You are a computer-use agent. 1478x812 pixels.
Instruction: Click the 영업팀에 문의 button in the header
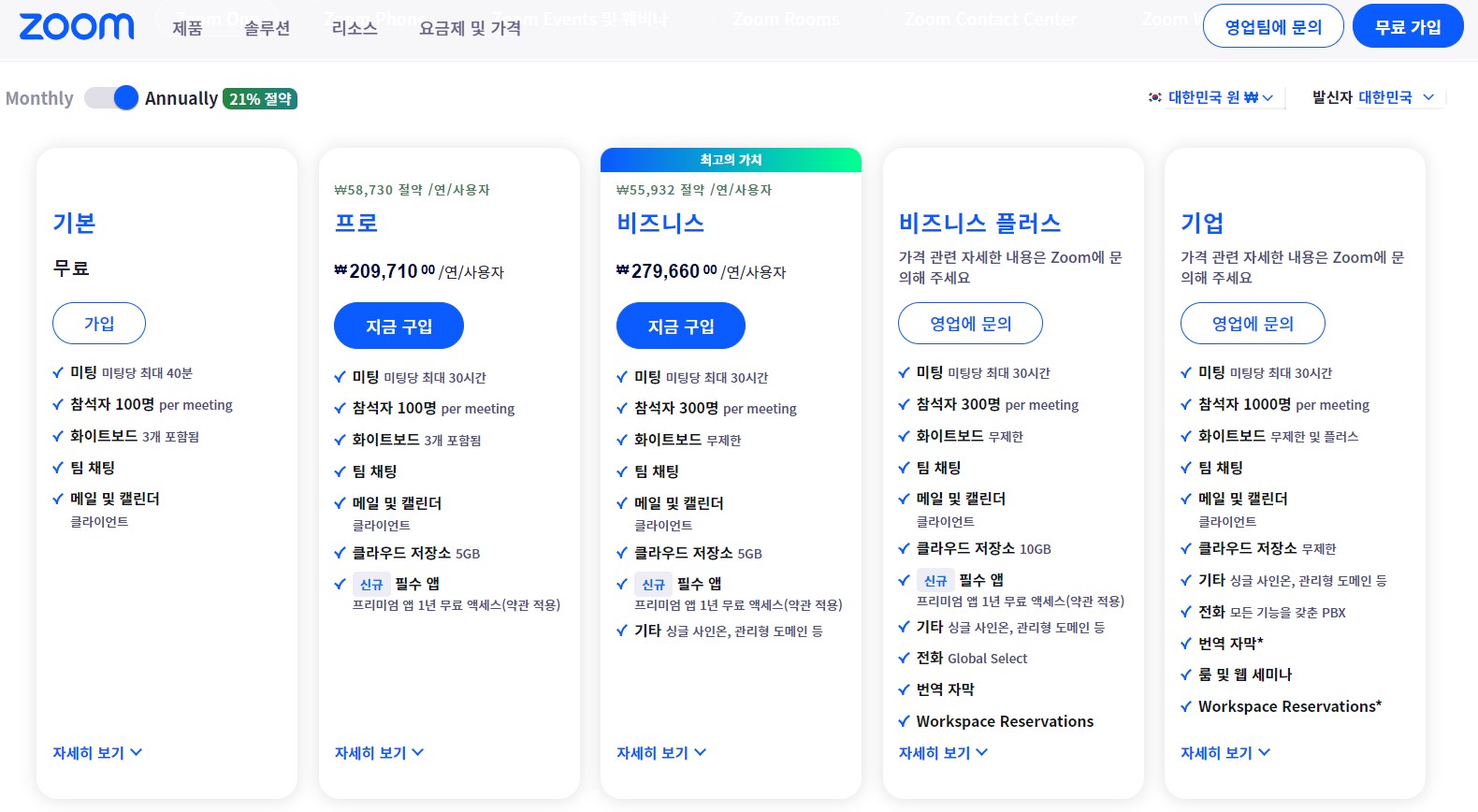1273,26
